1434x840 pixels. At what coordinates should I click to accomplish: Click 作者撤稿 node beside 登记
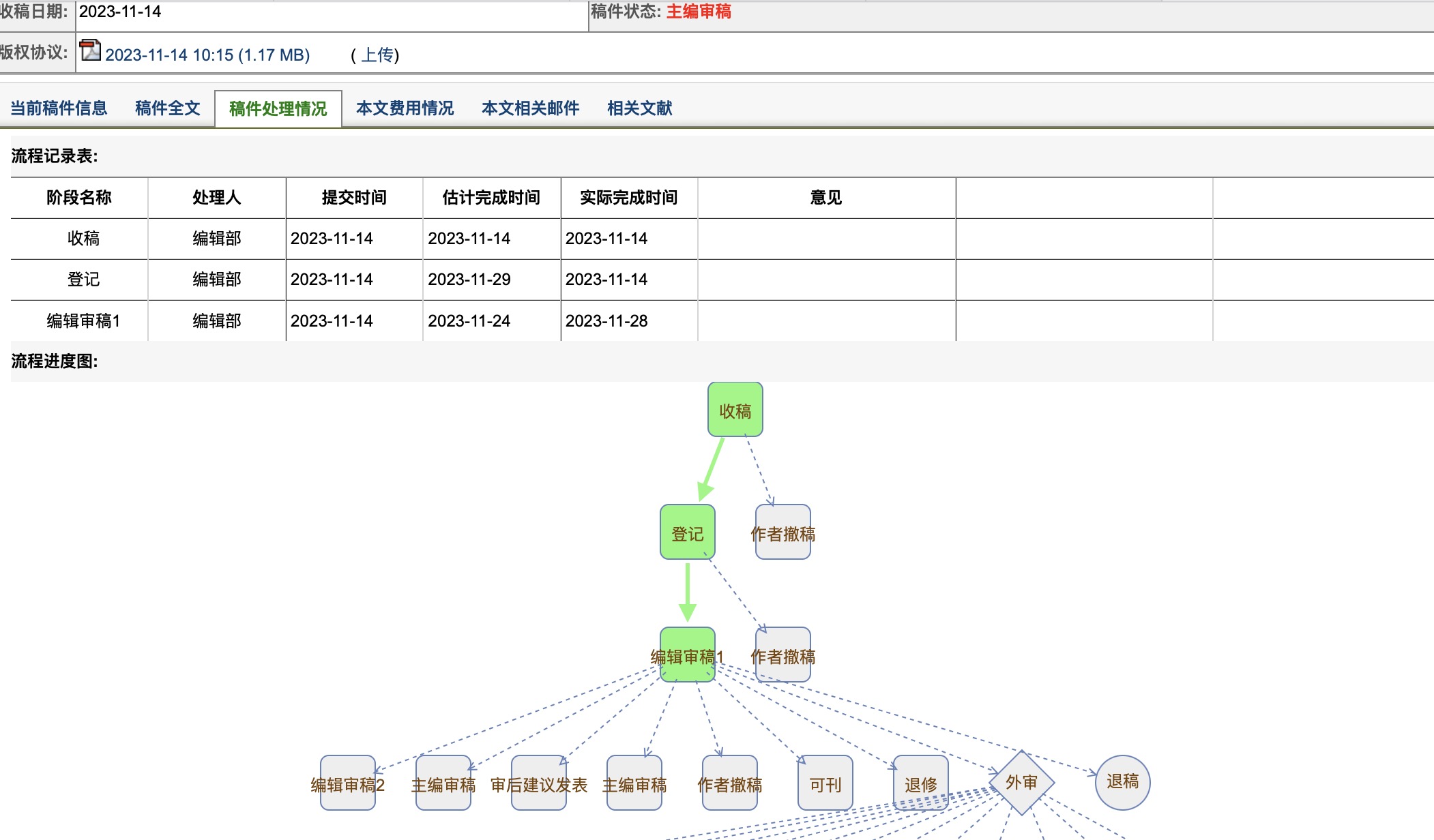click(783, 532)
